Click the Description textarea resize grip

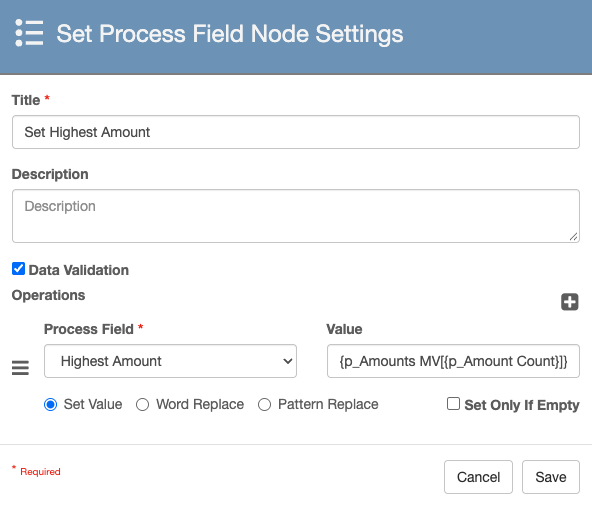573,236
